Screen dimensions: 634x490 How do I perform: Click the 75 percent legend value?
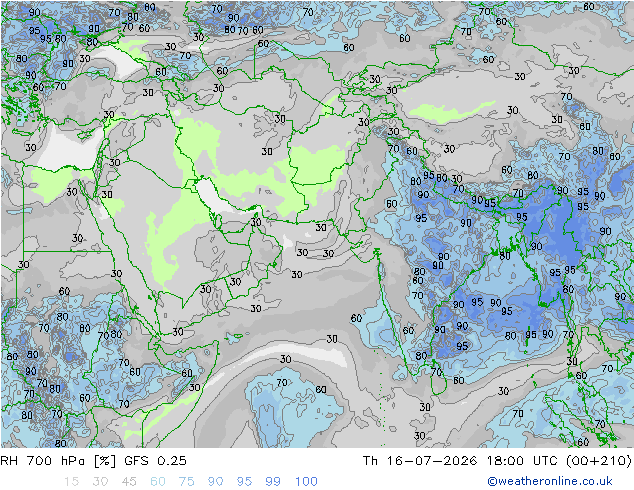186,482
